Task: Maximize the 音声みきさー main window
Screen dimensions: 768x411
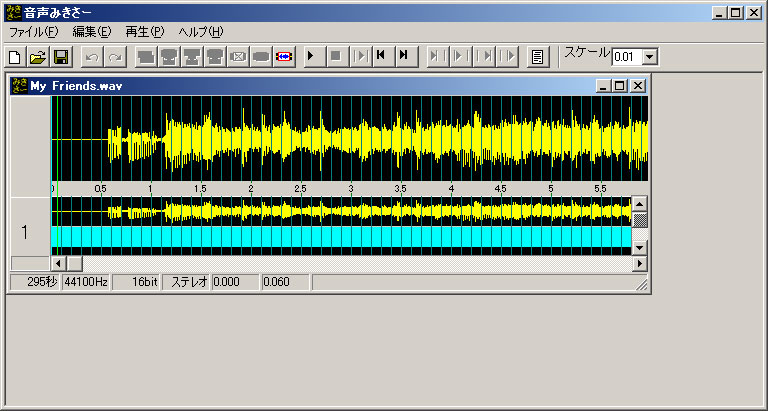Action: (x=736, y=13)
